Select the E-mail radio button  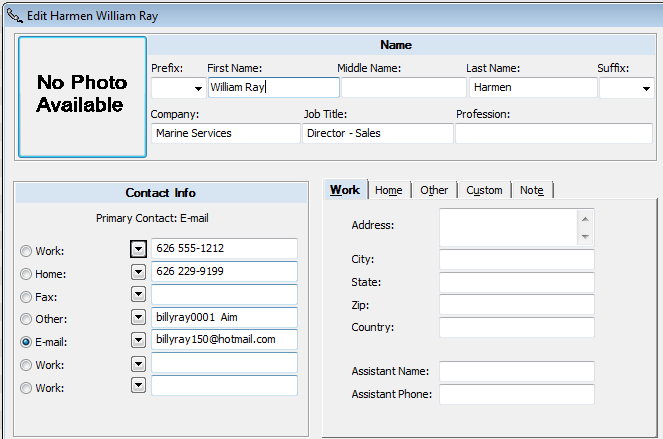[26, 342]
